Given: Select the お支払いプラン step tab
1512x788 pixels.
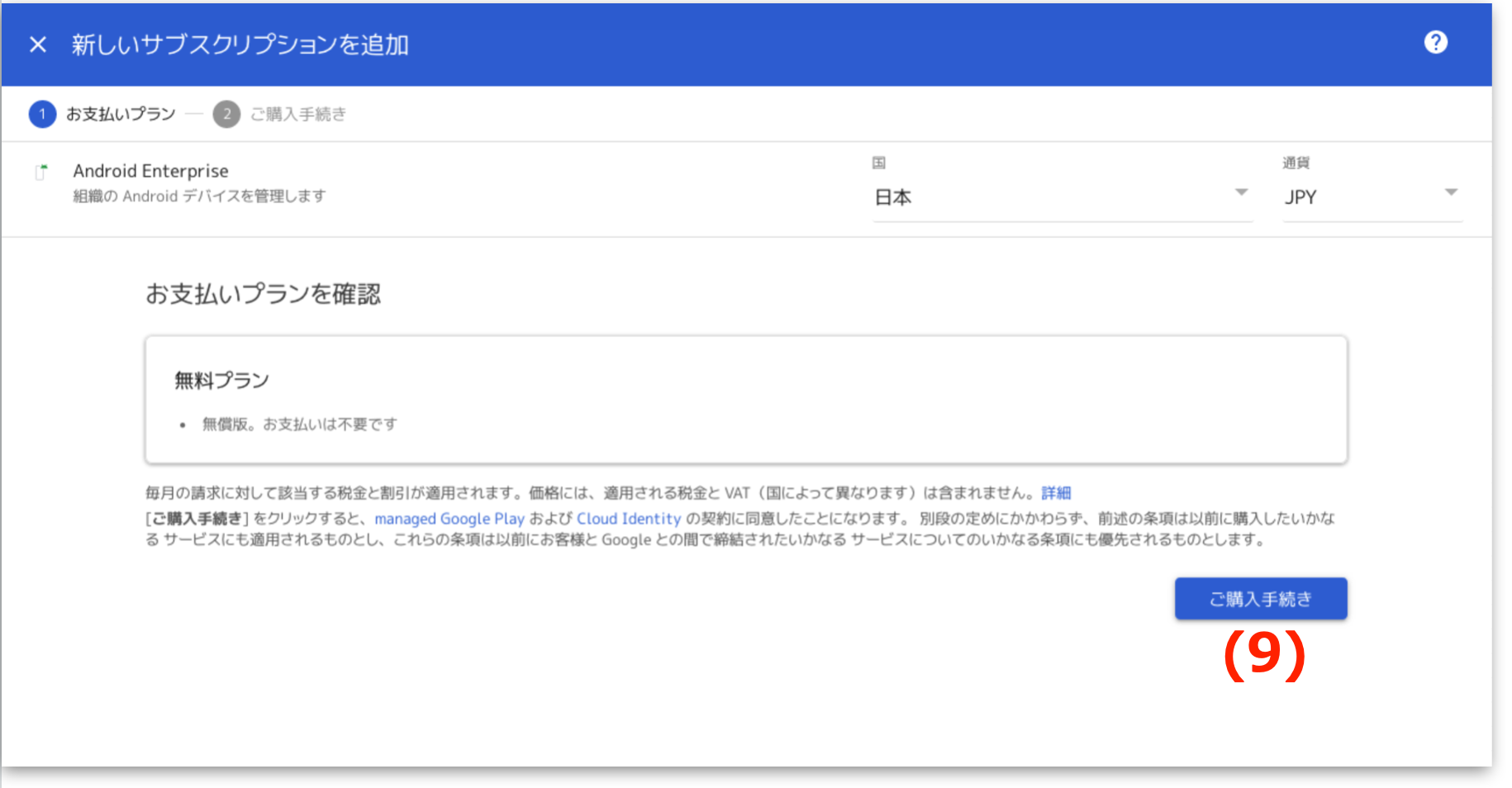Looking at the screenshot, I should pos(120,114).
